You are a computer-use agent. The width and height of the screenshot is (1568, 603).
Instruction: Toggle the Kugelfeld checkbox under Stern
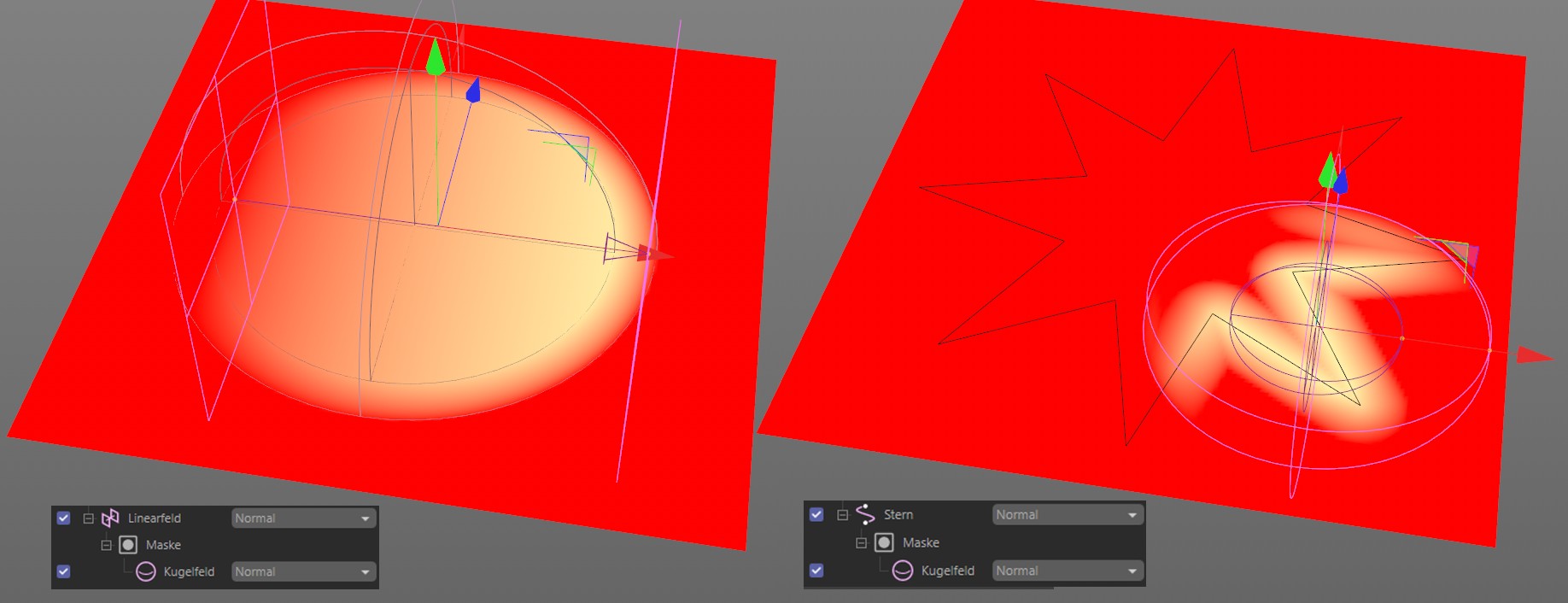click(x=816, y=571)
